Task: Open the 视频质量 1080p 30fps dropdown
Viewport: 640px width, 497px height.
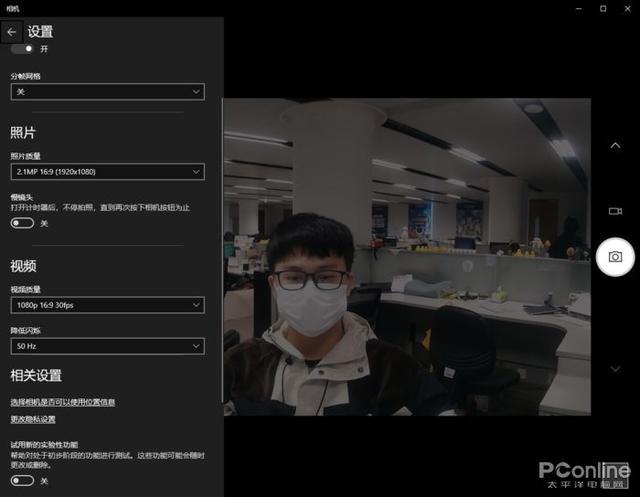Action: coord(107,304)
